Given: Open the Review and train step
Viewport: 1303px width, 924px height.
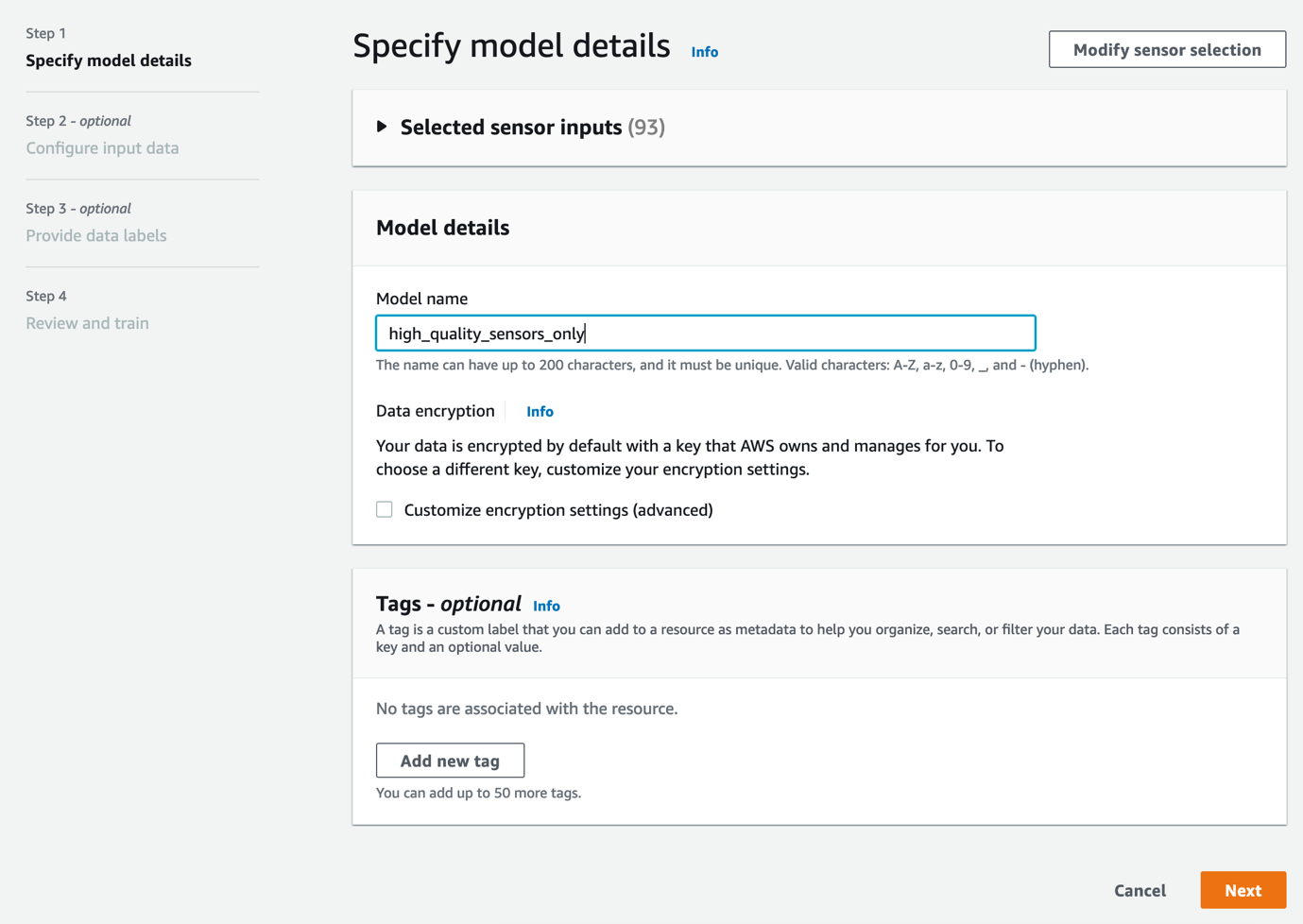Looking at the screenshot, I should click(x=87, y=323).
